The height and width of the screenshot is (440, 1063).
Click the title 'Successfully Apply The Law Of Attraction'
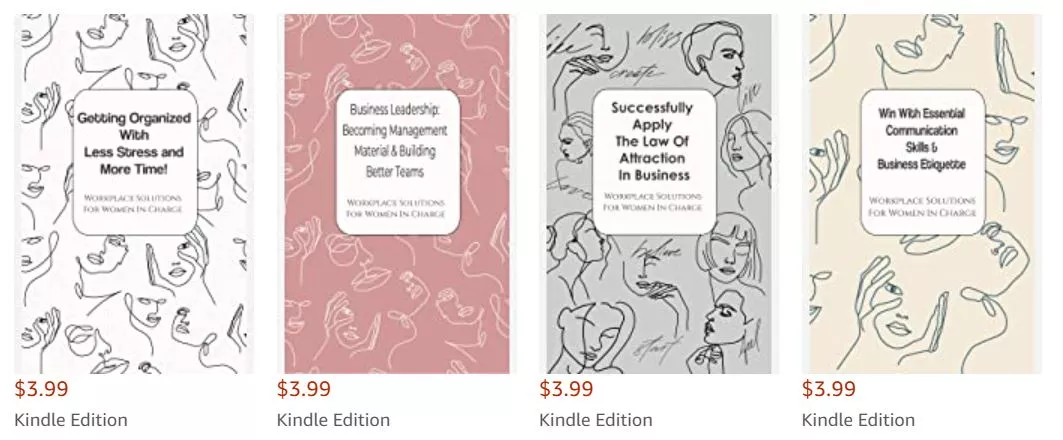[652, 140]
